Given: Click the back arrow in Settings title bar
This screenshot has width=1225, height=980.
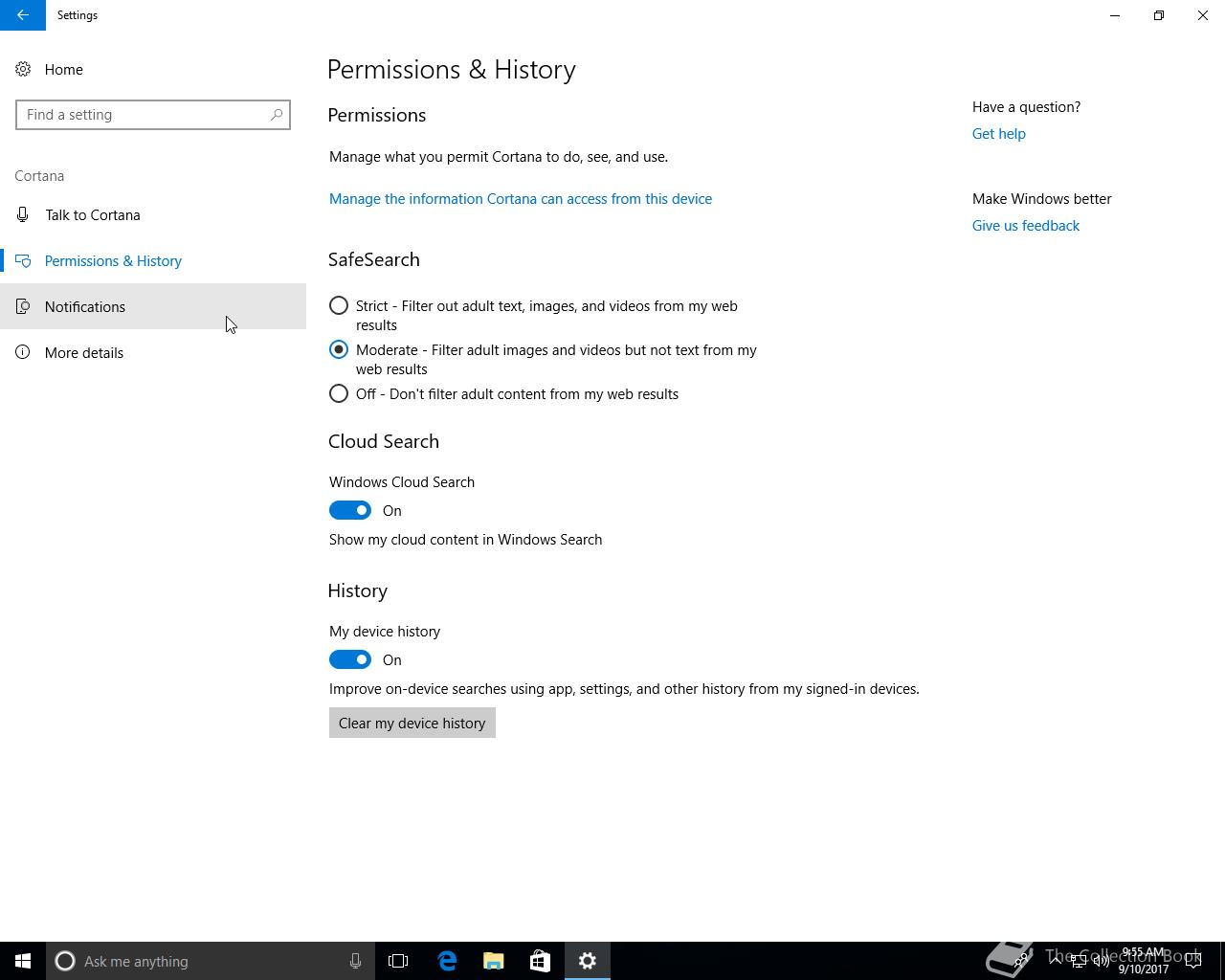Looking at the screenshot, I should tap(22, 15).
